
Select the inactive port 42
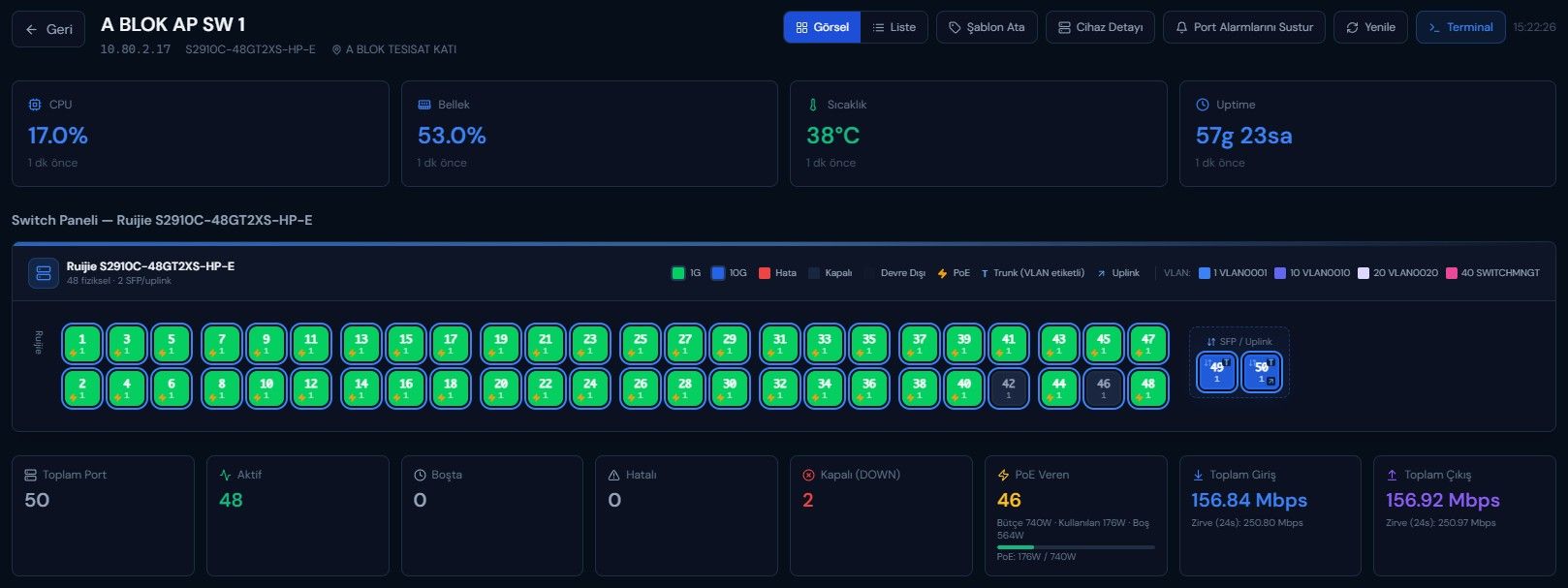pyautogui.click(x=1009, y=388)
